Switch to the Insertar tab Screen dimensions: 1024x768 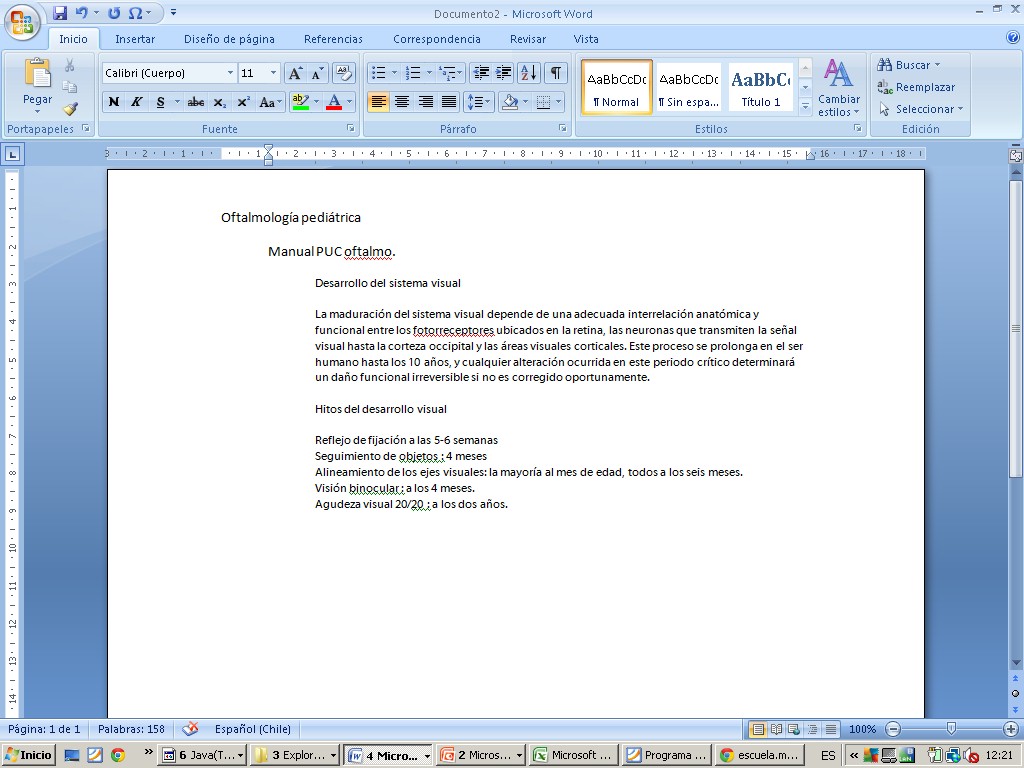pos(135,39)
